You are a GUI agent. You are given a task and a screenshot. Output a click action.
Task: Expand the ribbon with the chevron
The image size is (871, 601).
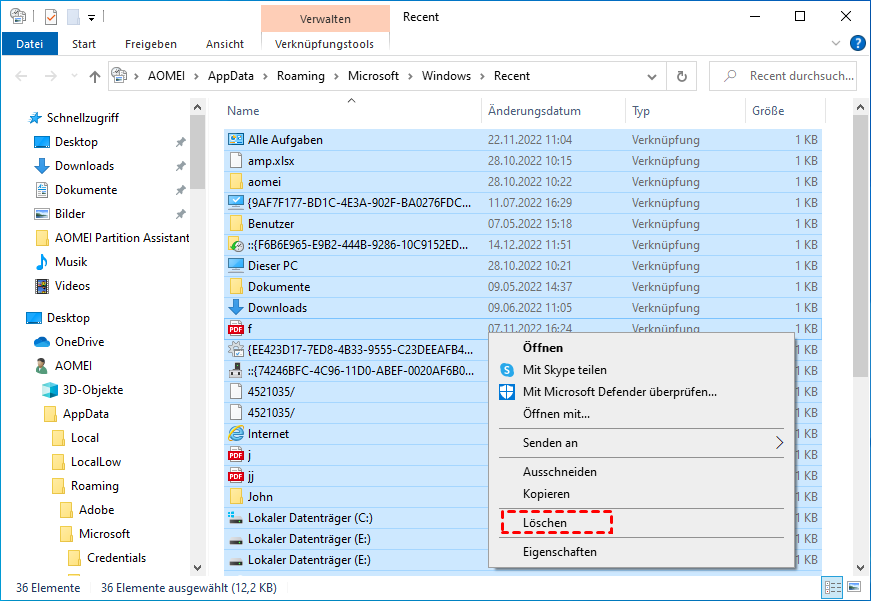coord(835,43)
